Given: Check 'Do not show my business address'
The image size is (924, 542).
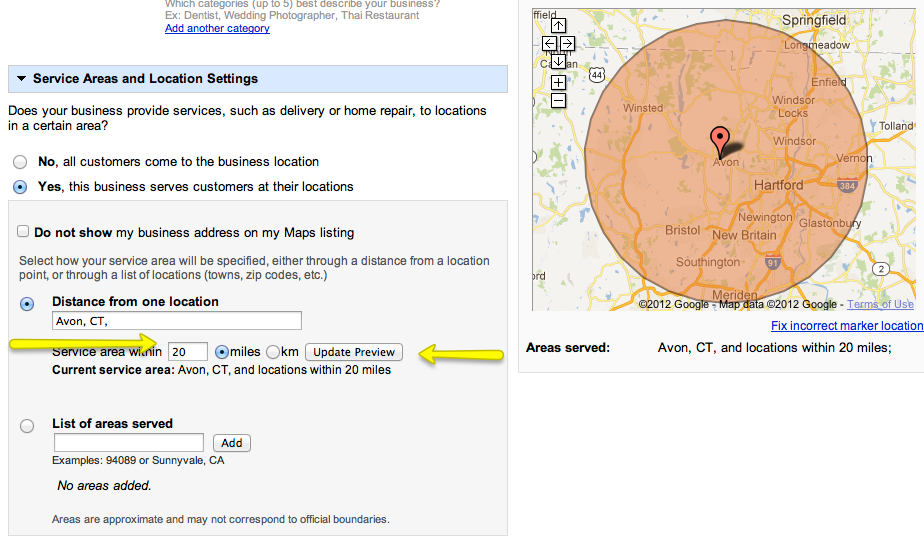Looking at the screenshot, I should (23, 232).
